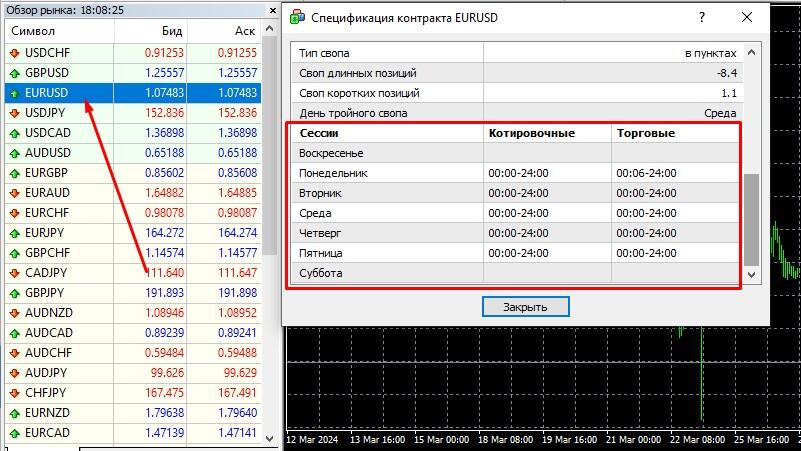Click the specification list scrollbar thumb
Screen dimensions: 801x451
751,220
